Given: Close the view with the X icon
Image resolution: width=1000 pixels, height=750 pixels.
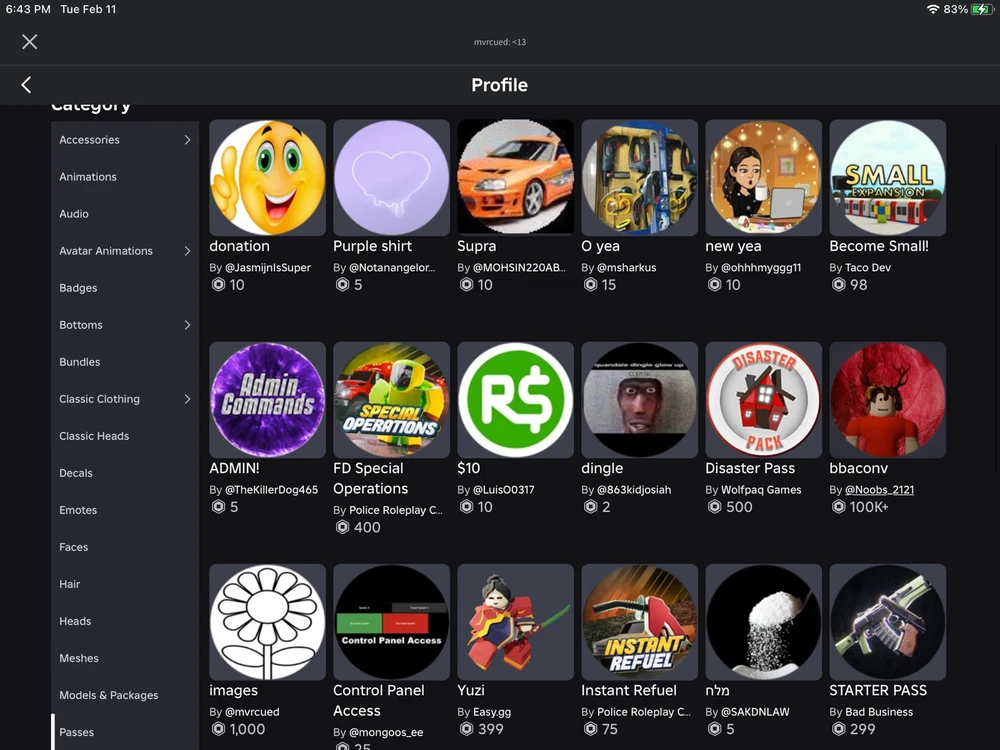Looking at the screenshot, I should pos(29,41).
